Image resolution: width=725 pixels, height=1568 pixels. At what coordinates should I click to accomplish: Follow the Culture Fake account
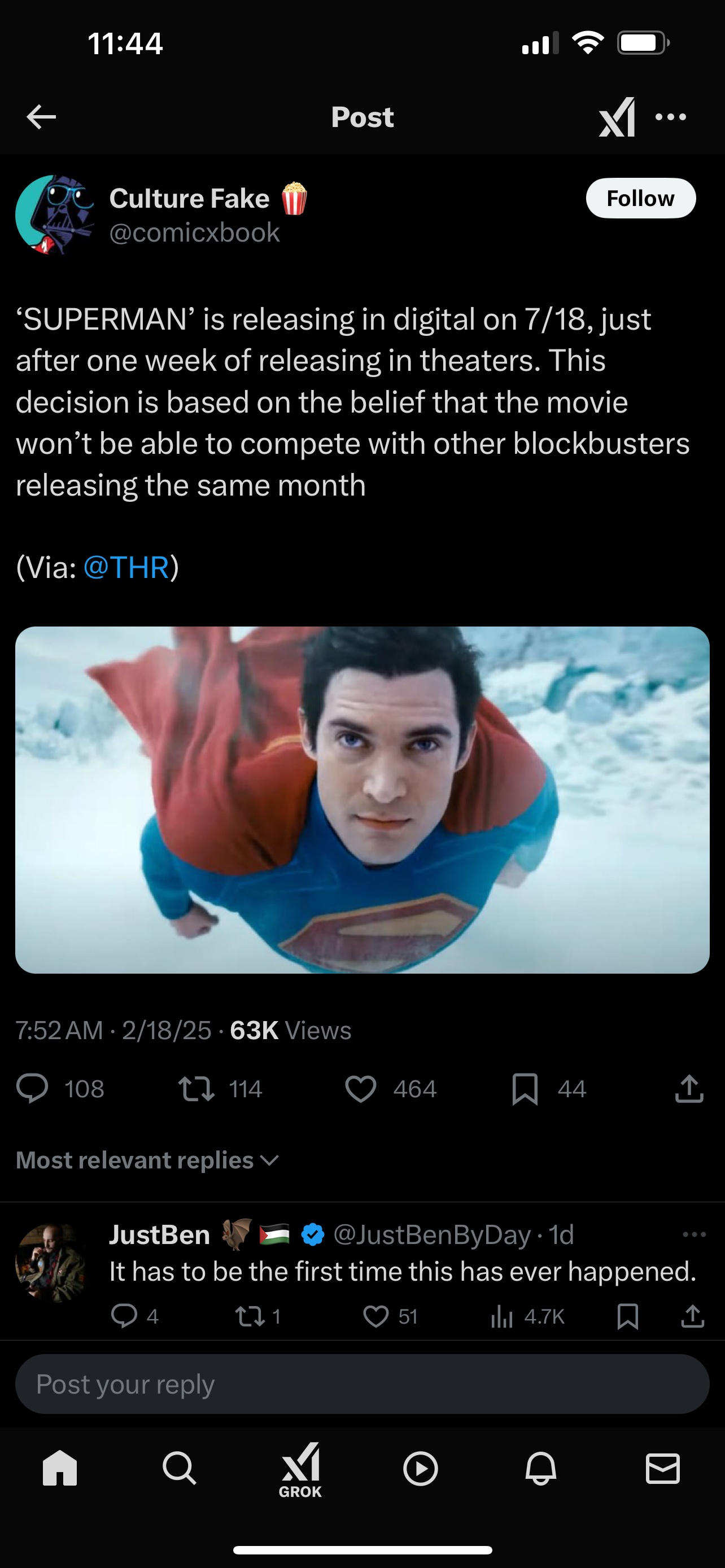640,199
